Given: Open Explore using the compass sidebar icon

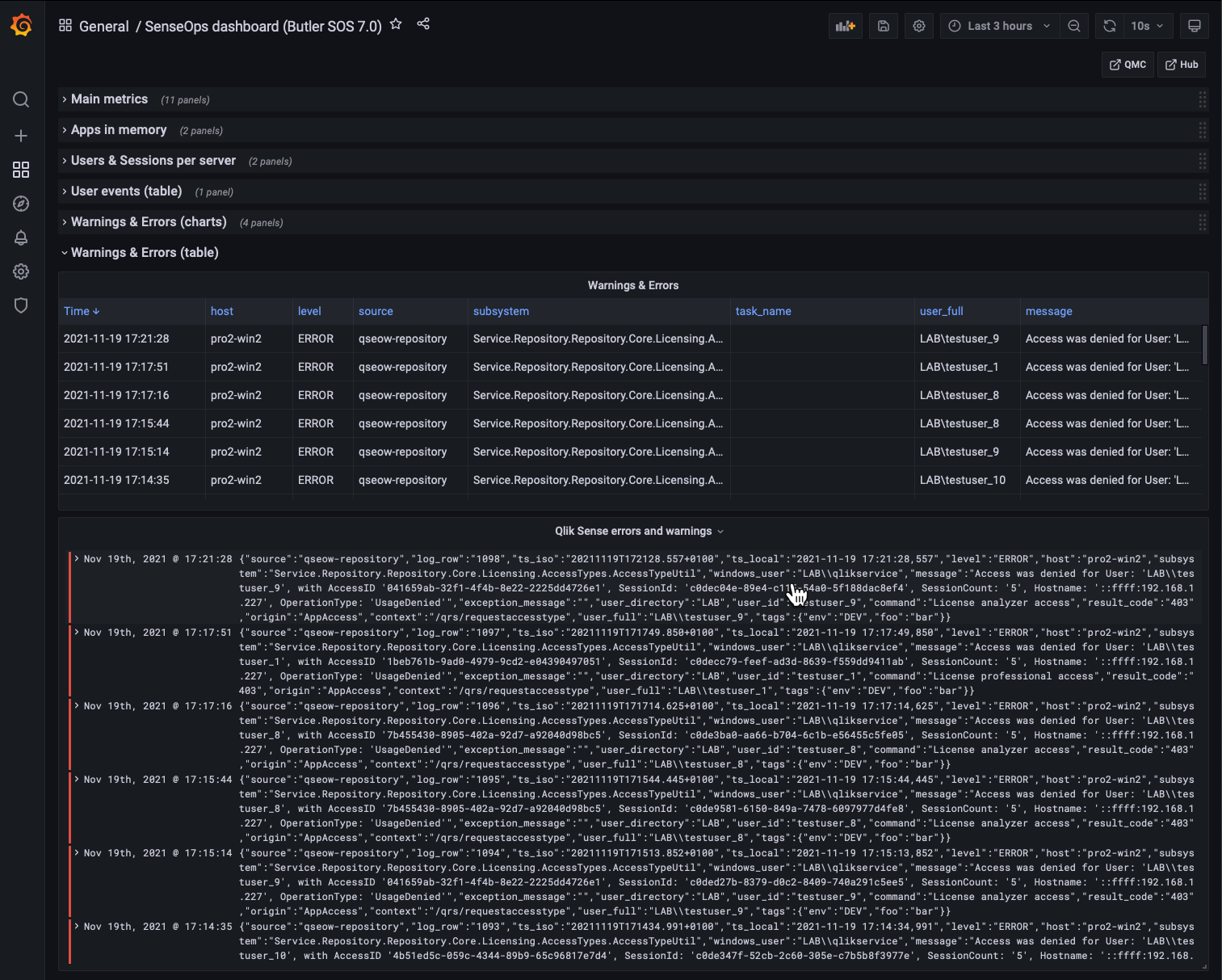Looking at the screenshot, I should coord(20,204).
